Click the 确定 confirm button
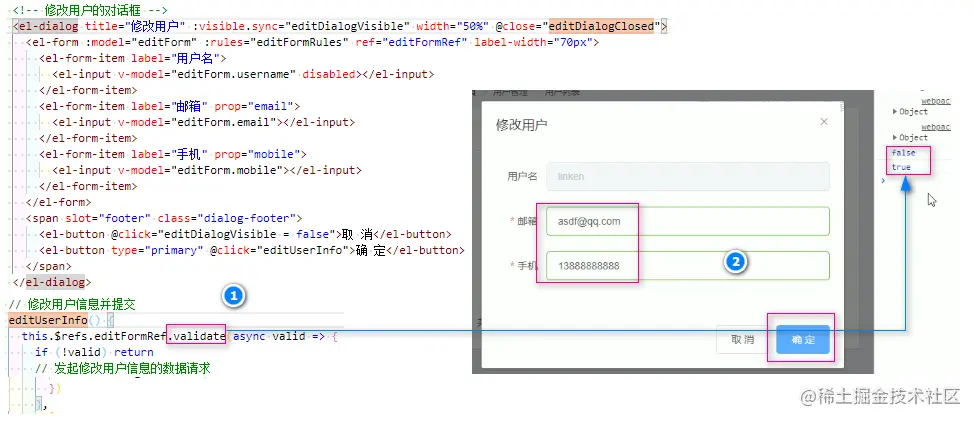 pos(803,340)
